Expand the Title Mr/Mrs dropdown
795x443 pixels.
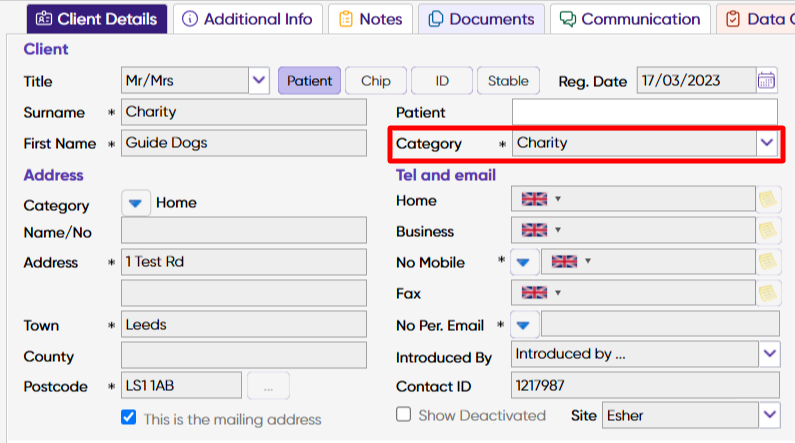tap(259, 81)
